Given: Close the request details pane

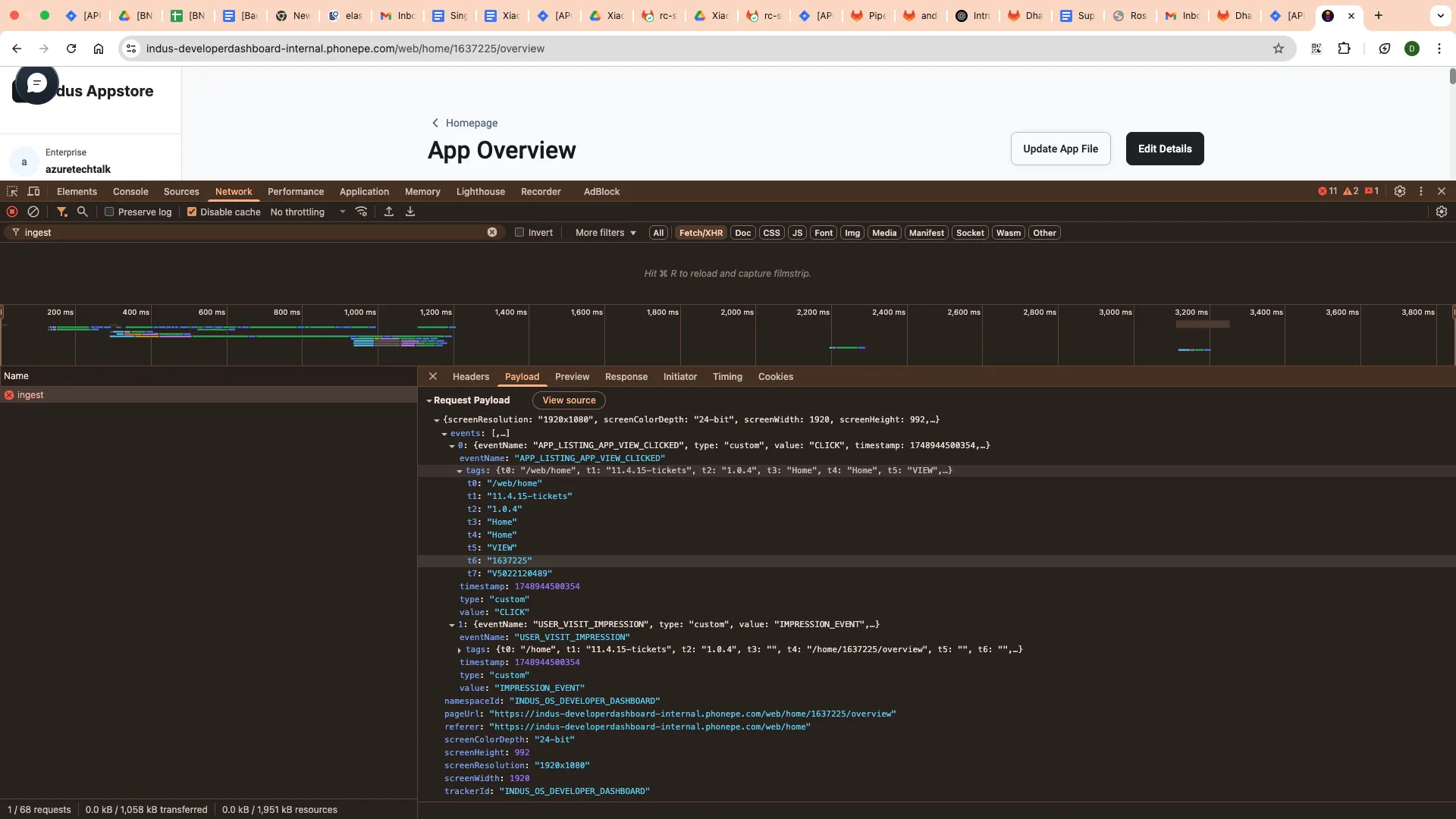Looking at the screenshot, I should (433, 377).
